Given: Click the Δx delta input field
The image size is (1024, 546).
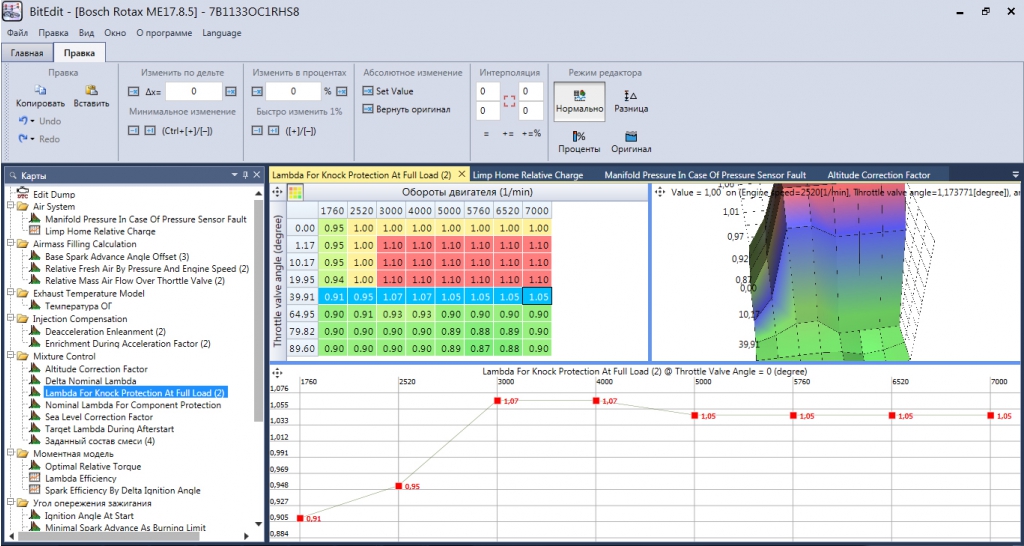Looking at the screenshot, I should tap(193, 92).
